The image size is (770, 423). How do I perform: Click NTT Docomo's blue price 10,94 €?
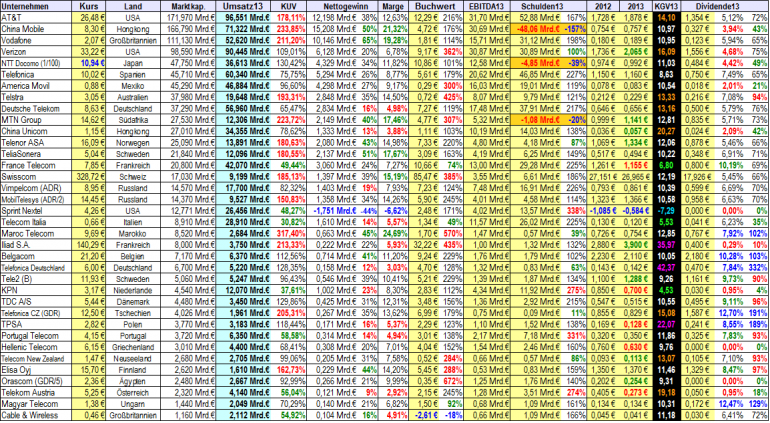click(89, 63)
